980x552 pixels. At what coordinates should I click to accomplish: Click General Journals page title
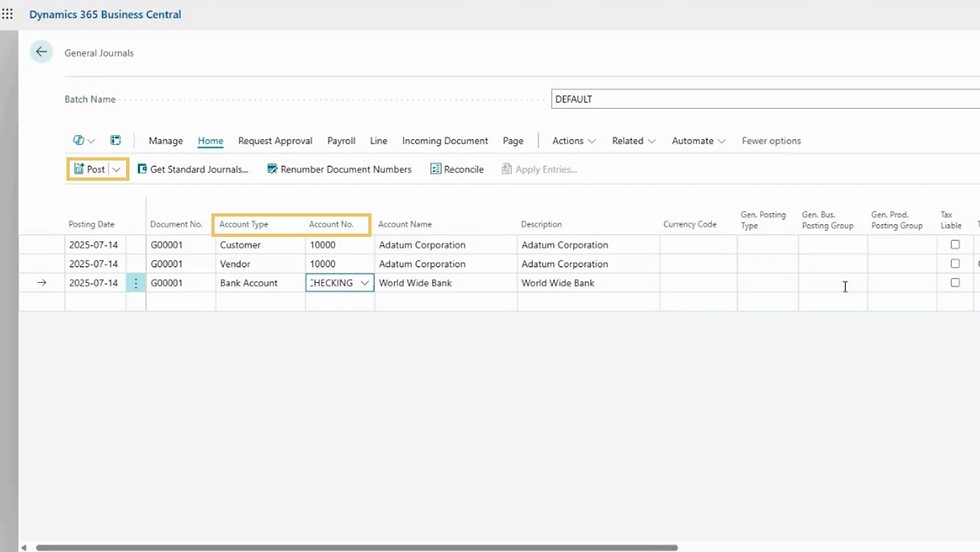pos(99,53)
